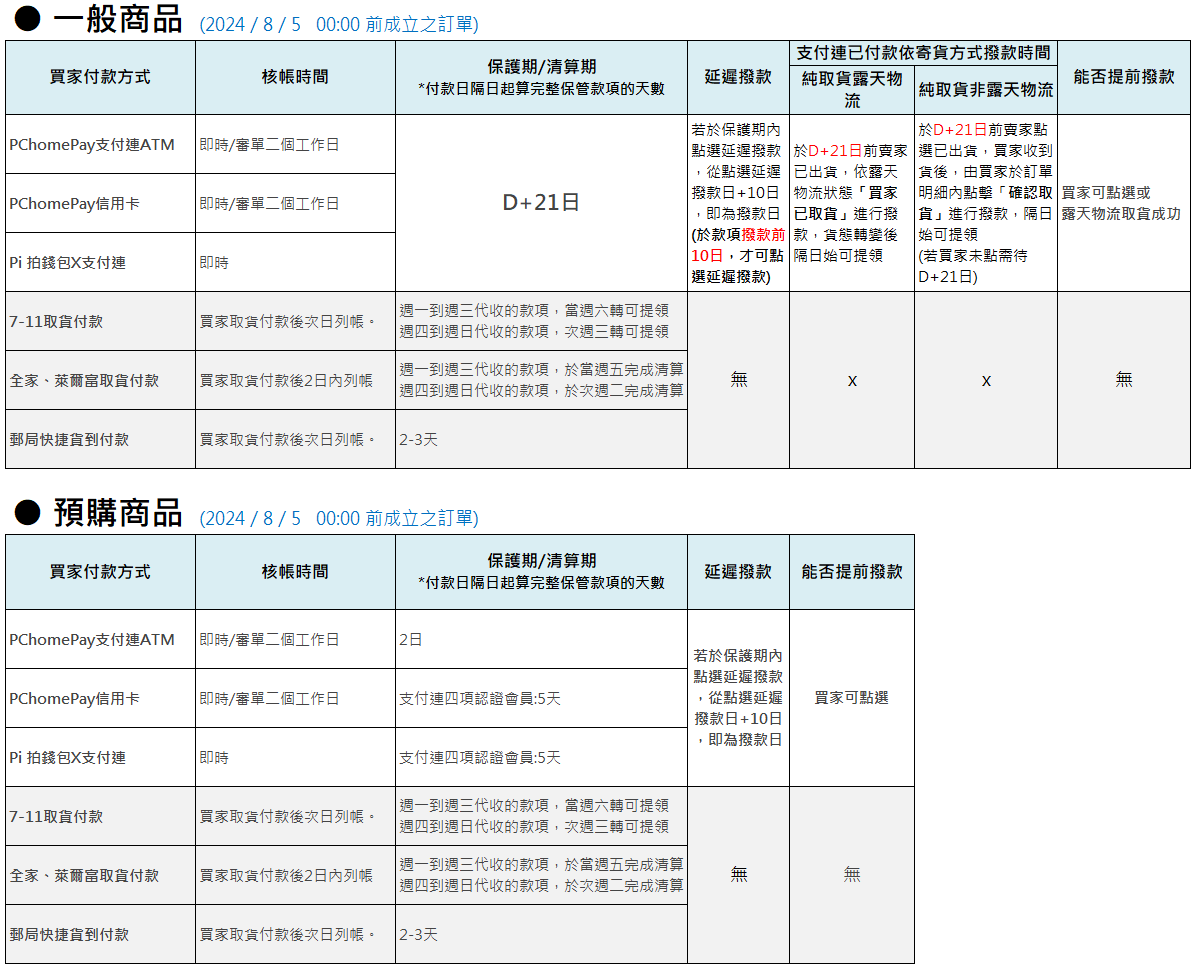
Task: Click blue date note next to 預購商品 heading
Action: click(339, 518)
